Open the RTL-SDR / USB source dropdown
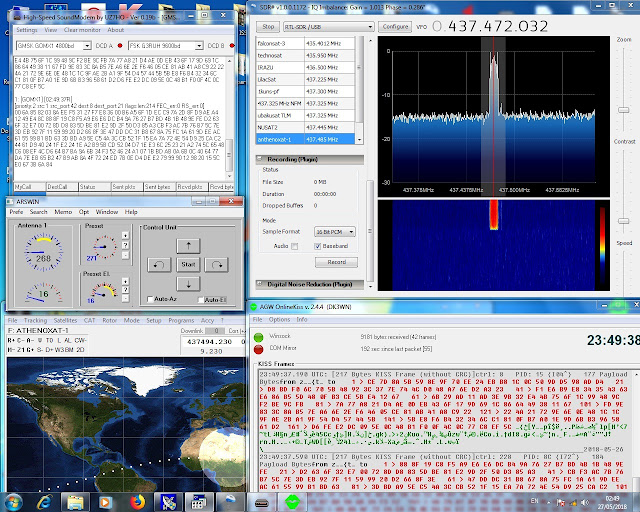640x512 pixels. [x=370, y=27]
